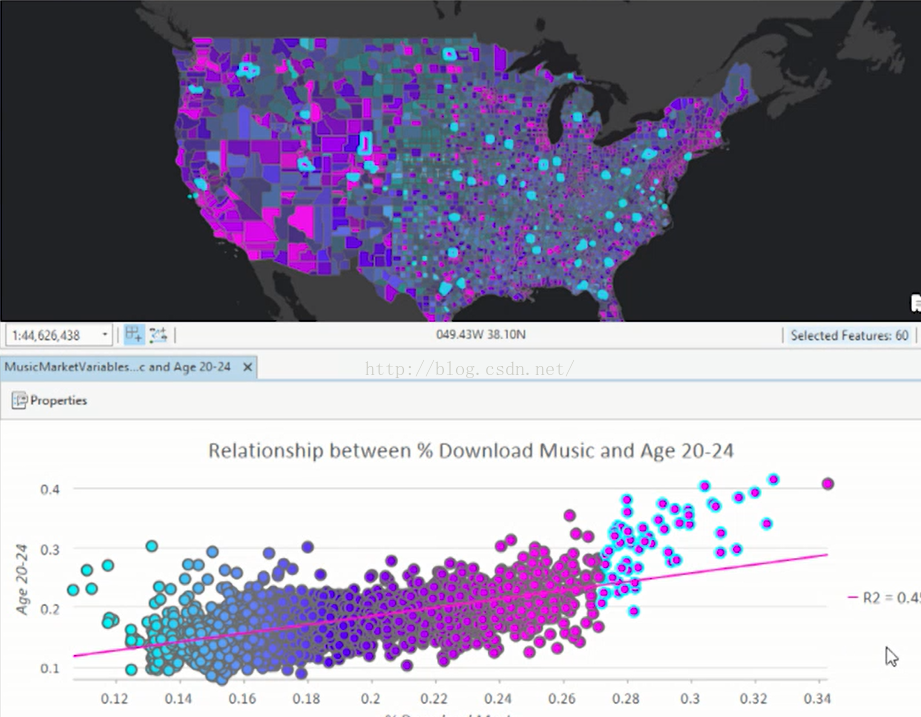
Task: Open chart Properties
Action: click(58, 400)
